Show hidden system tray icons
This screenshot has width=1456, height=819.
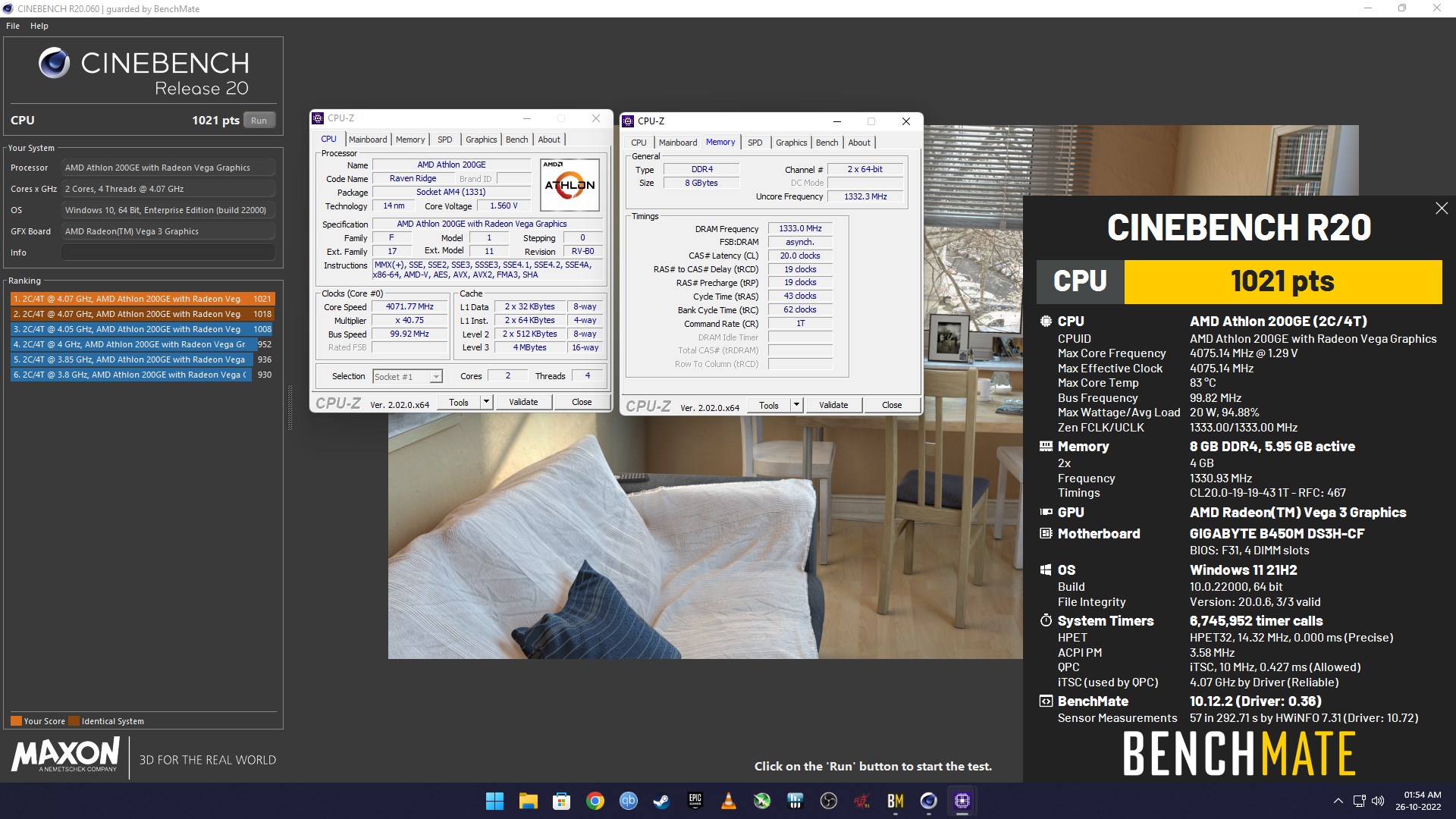coord(1338,801)
